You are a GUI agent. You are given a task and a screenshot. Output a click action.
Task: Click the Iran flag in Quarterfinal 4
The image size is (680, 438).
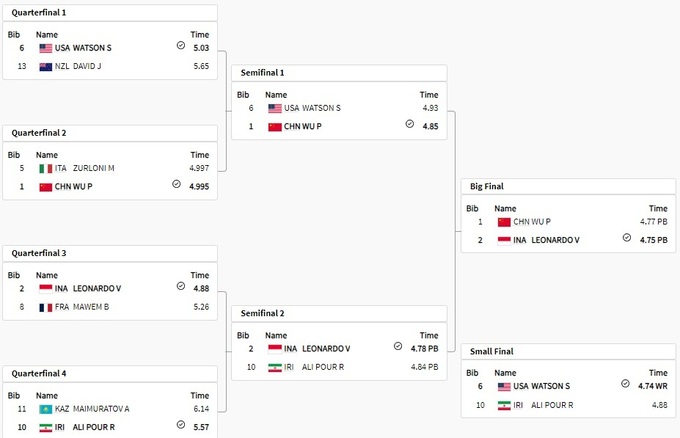pyautogui.click(x=45, y=427)
